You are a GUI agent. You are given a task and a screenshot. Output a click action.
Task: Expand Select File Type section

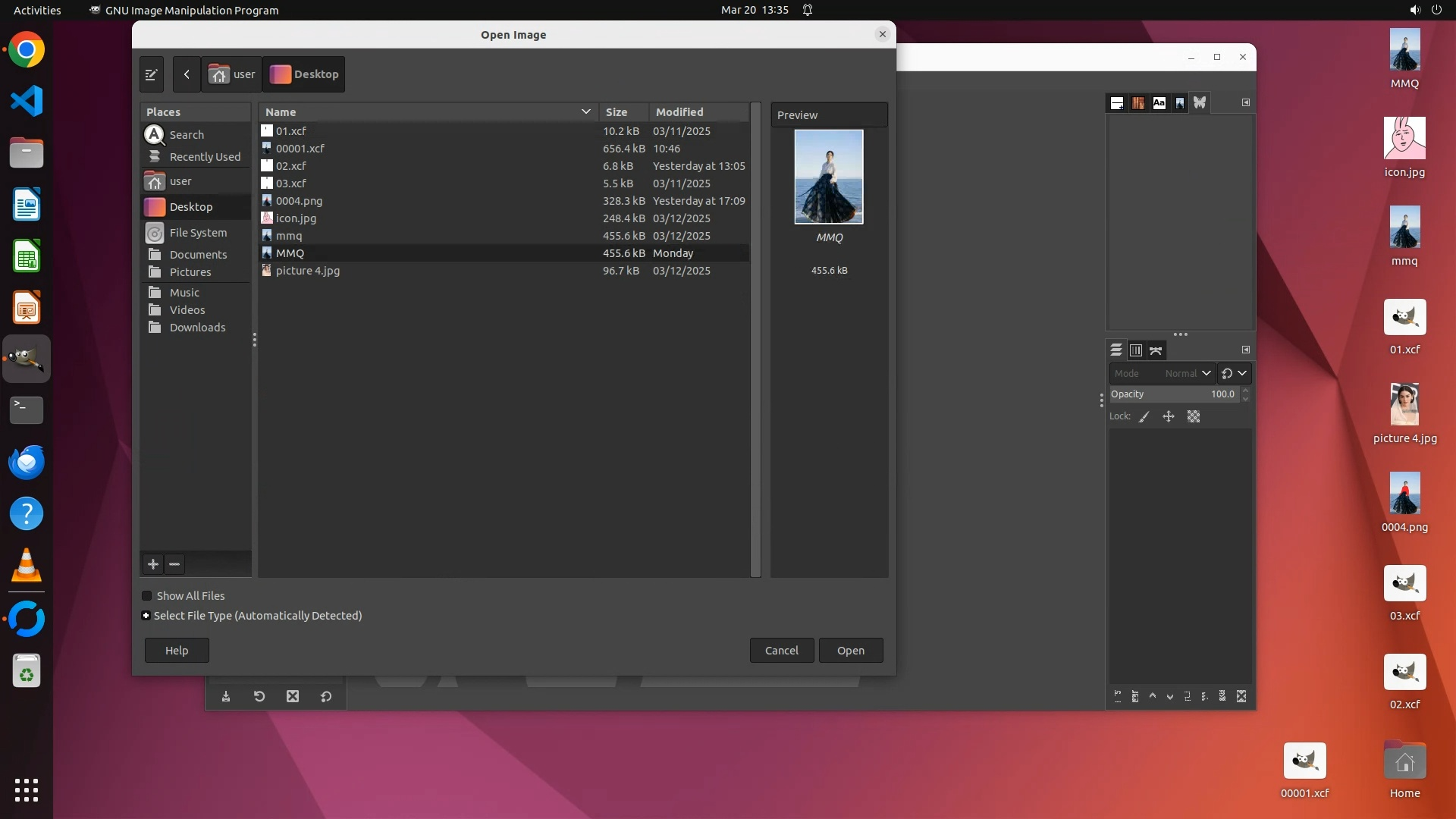click(x=146, y=616)
